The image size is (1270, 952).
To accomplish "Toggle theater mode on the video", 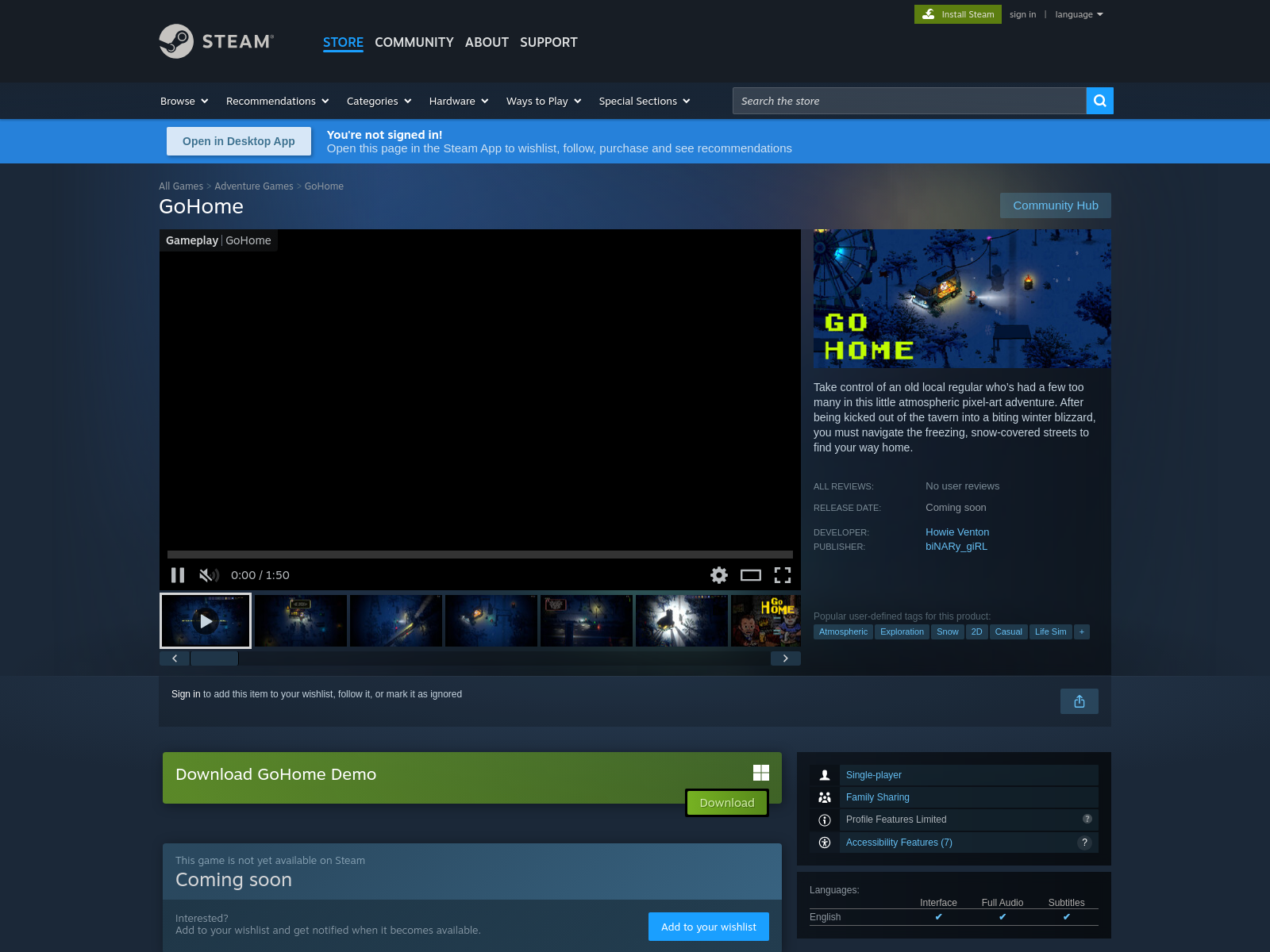I will pyautogui.click(x=750, y=575).
